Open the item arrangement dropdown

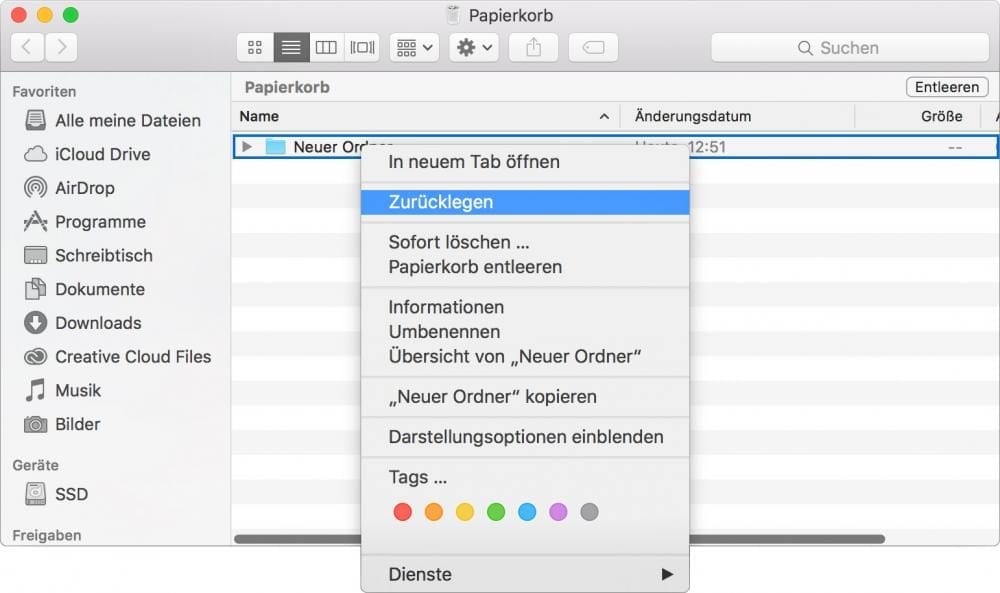coord(413,47)
